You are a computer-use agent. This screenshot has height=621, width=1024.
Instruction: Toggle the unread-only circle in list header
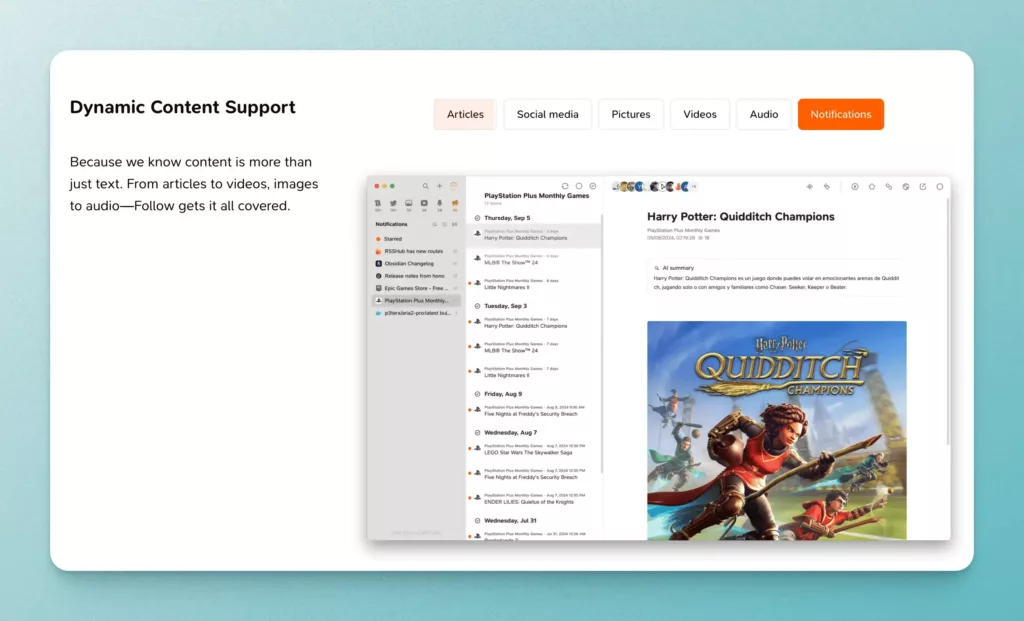coord(579,186)
